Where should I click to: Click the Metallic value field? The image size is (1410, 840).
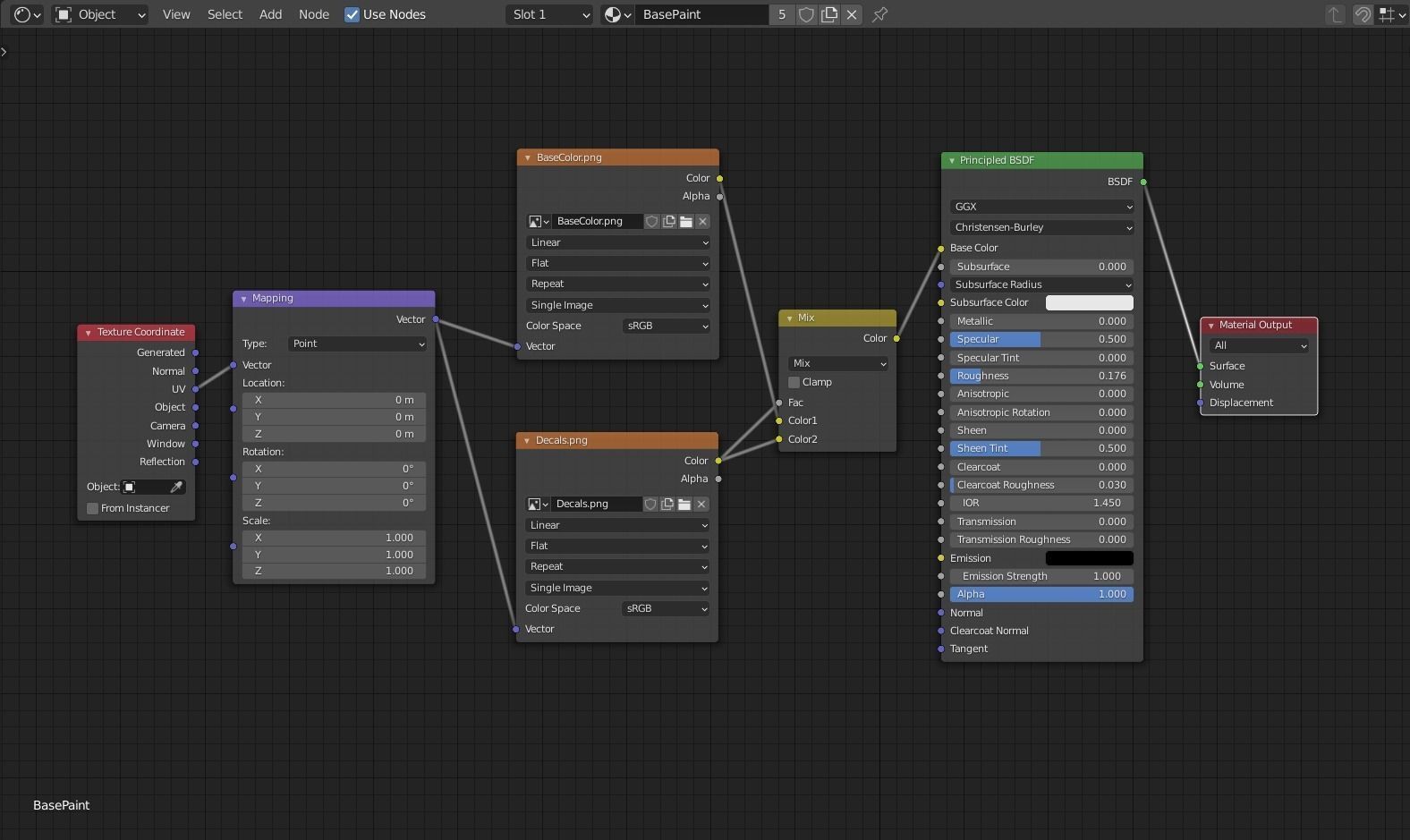pos(1041,321)
